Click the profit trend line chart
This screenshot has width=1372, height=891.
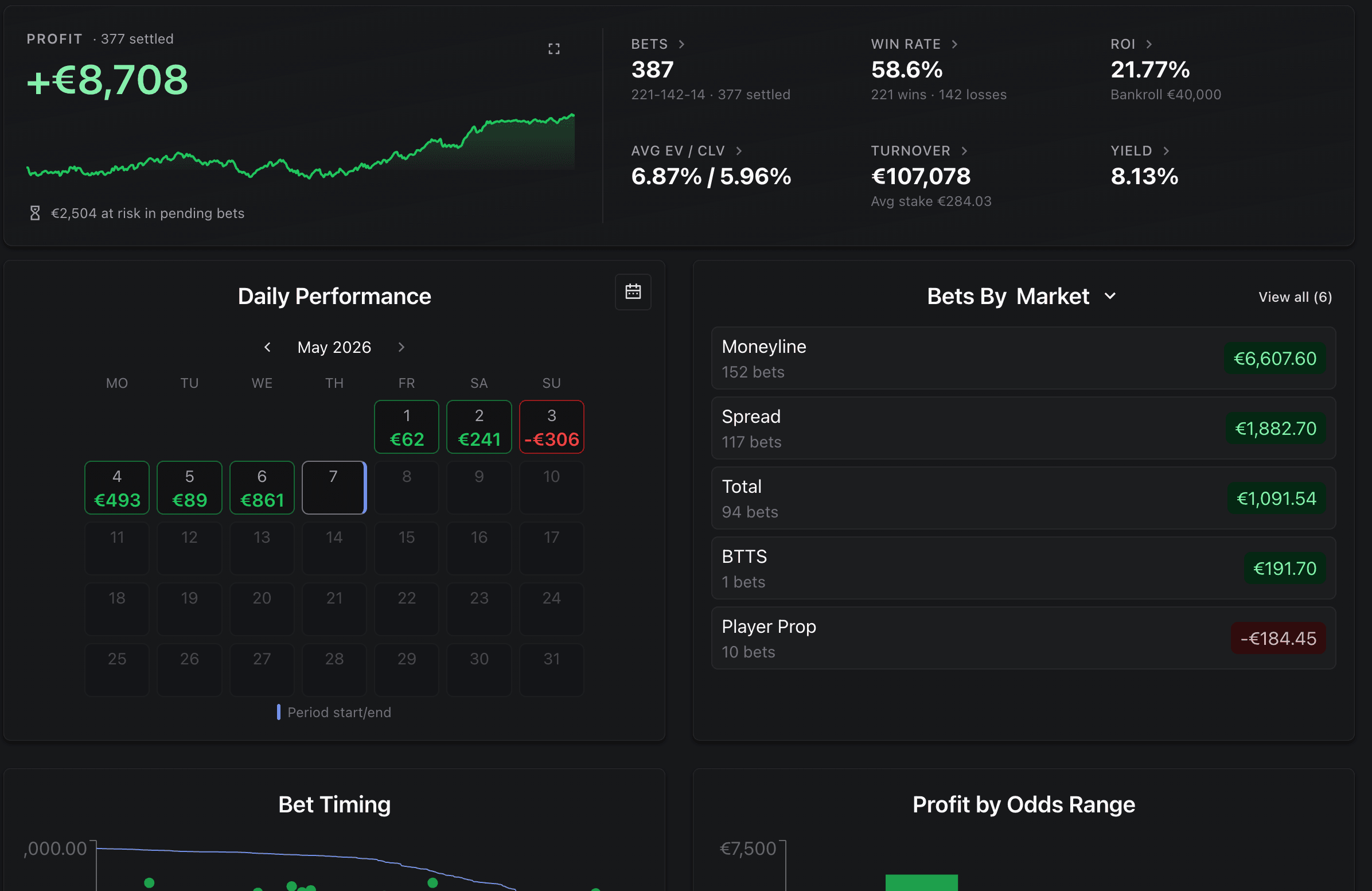(x=301, y=147)
